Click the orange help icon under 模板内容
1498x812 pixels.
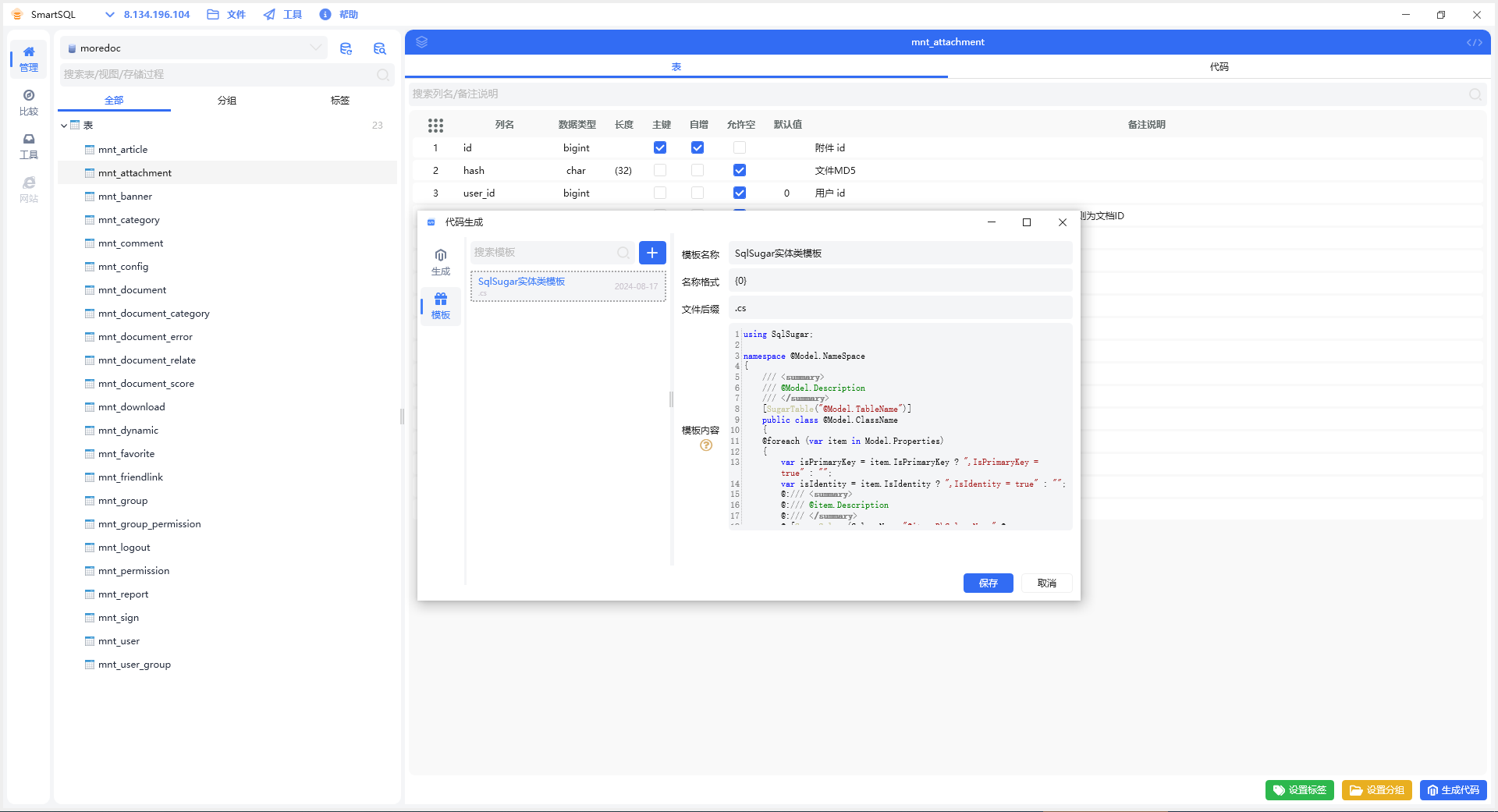pyautogui.click(x=706, y=445)
